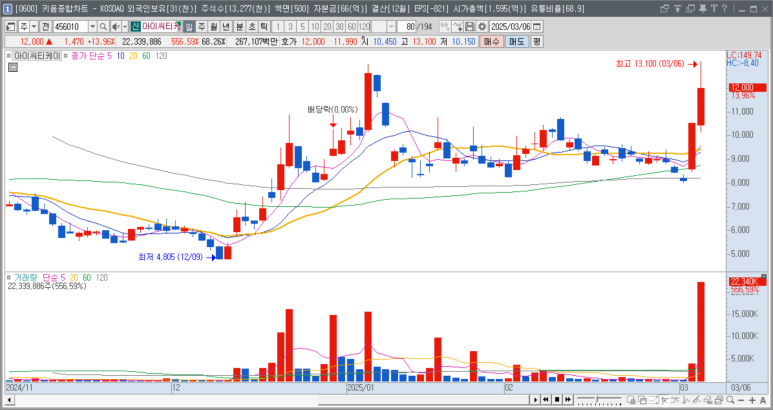Open the calendar date picker icon
The image size is (773, 410).
pyautogui.click(x=537, y=27)
